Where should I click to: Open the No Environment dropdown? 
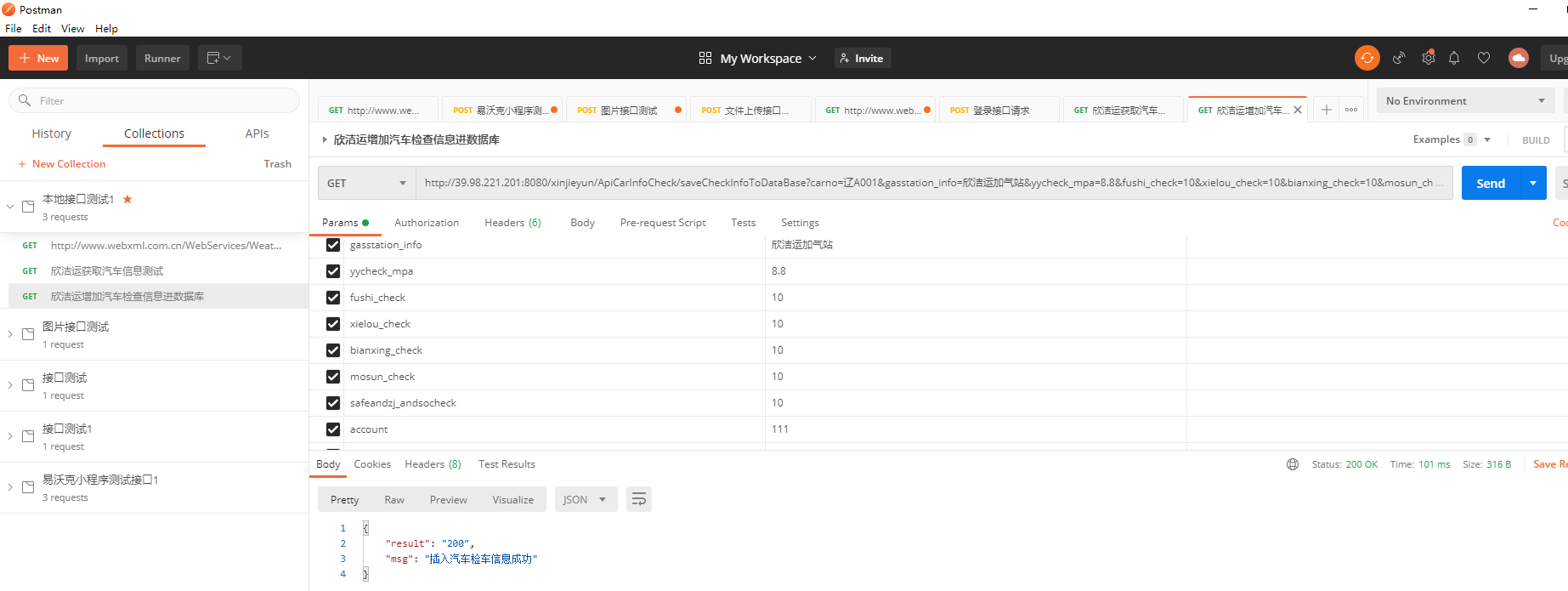[1464, 100]
